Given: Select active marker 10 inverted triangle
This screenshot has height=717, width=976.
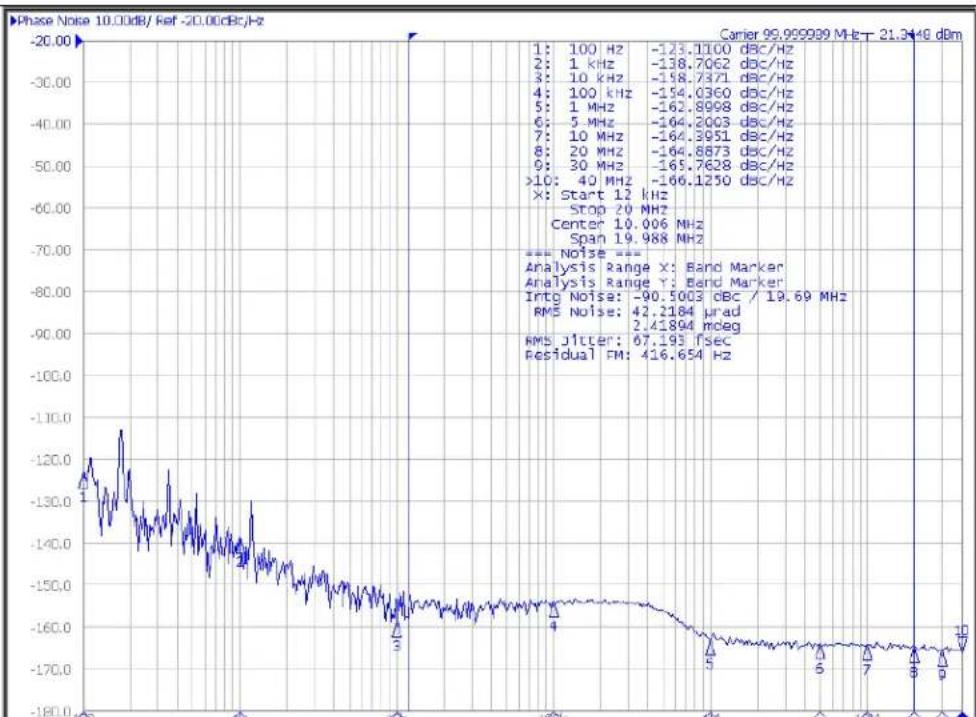Looking at the screenshot, I should tap(962, 642).
